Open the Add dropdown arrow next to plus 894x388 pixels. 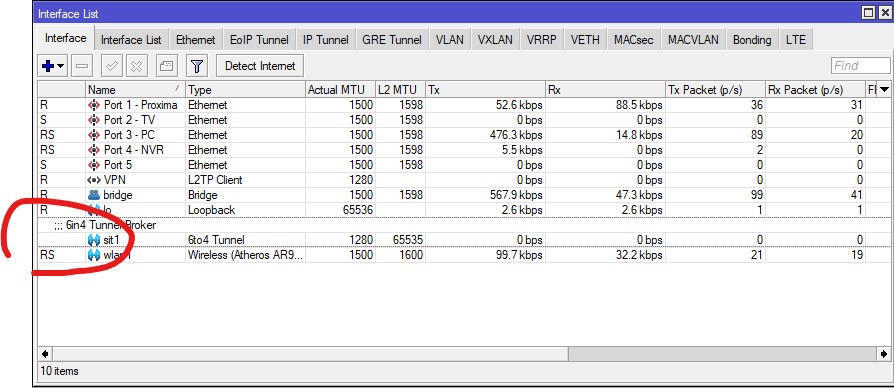point(60,67)
